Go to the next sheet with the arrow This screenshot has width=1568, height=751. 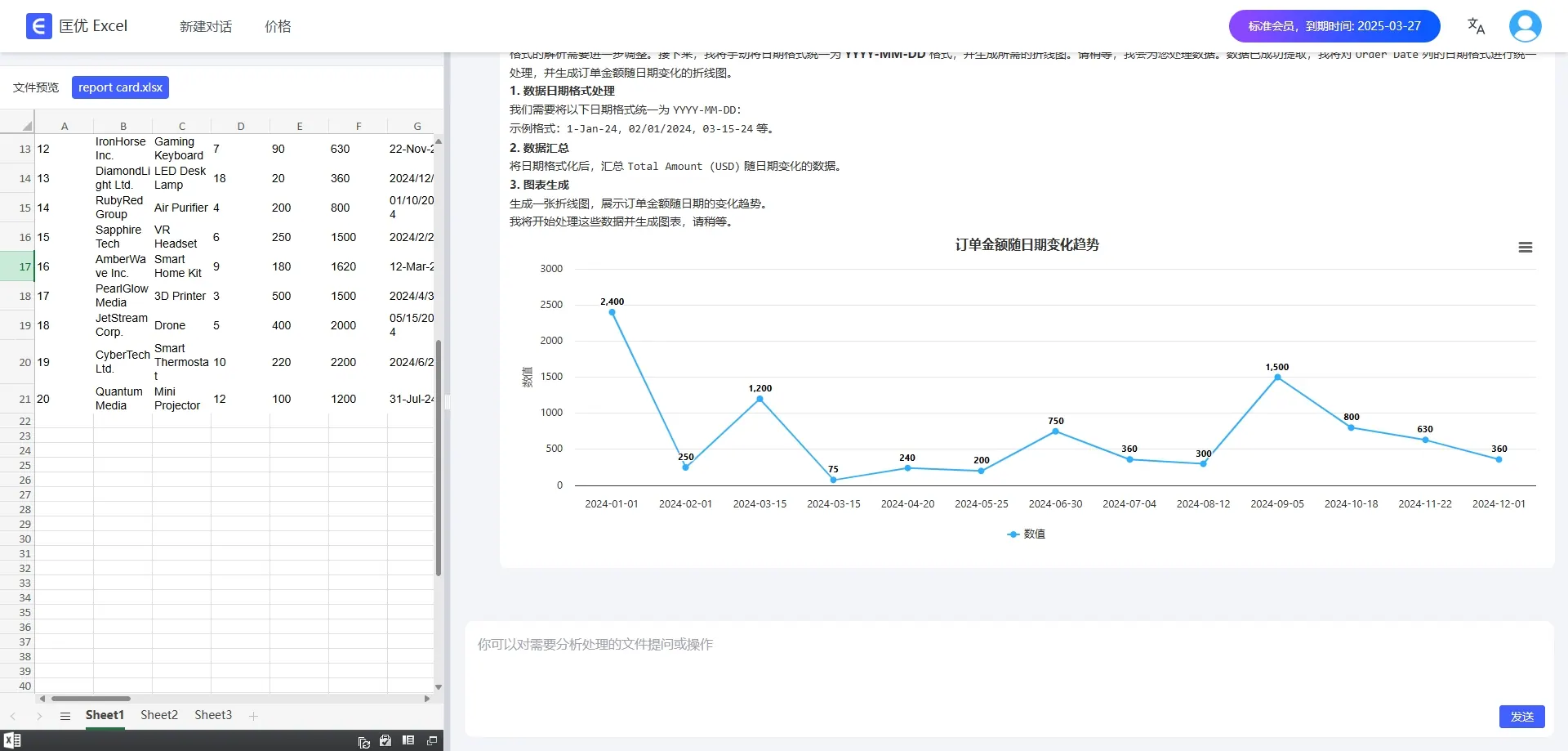coord(39,716)
